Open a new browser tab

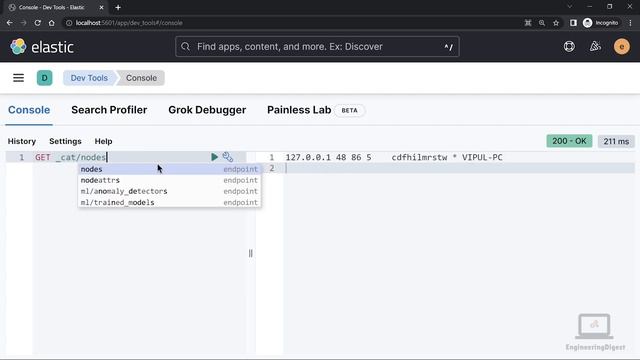(118, 7)
